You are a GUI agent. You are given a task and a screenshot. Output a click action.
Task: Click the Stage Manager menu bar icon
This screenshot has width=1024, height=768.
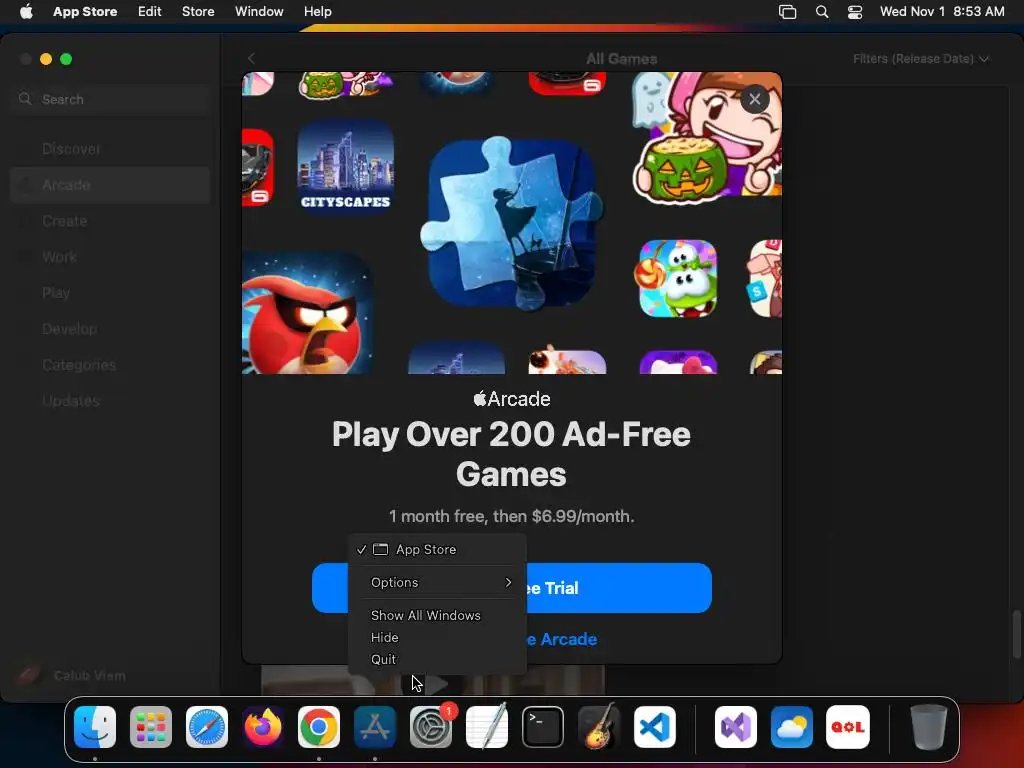click(788, 12)
